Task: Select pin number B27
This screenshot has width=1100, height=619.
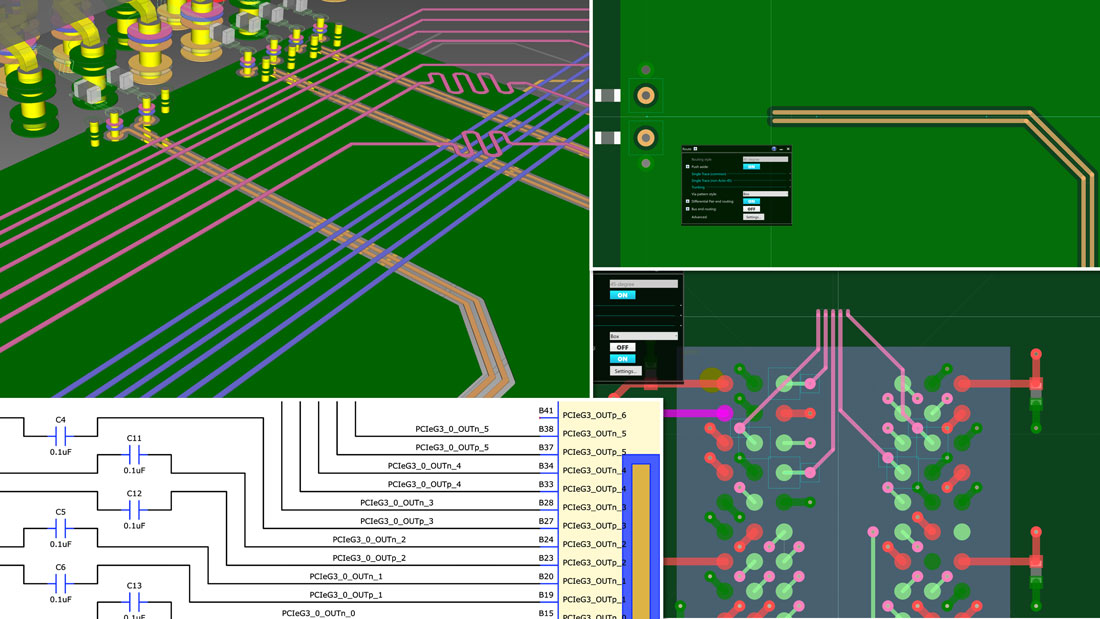Action: coord(546,521)
